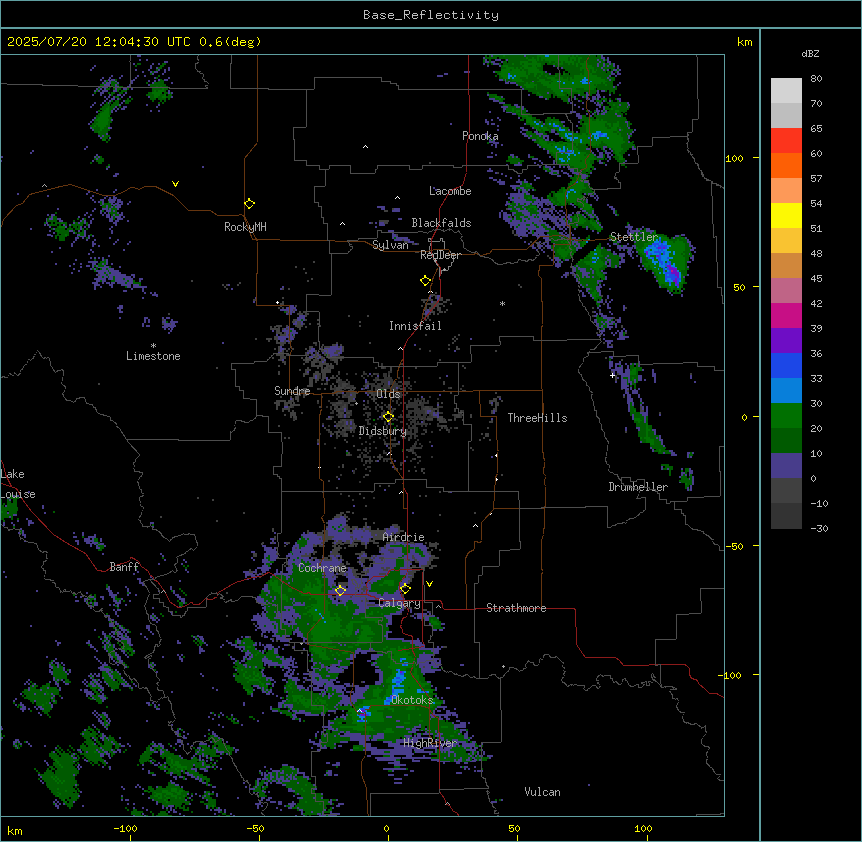Click the Banff label
Viewport: 862px width, 842px height.
[124, 567]
